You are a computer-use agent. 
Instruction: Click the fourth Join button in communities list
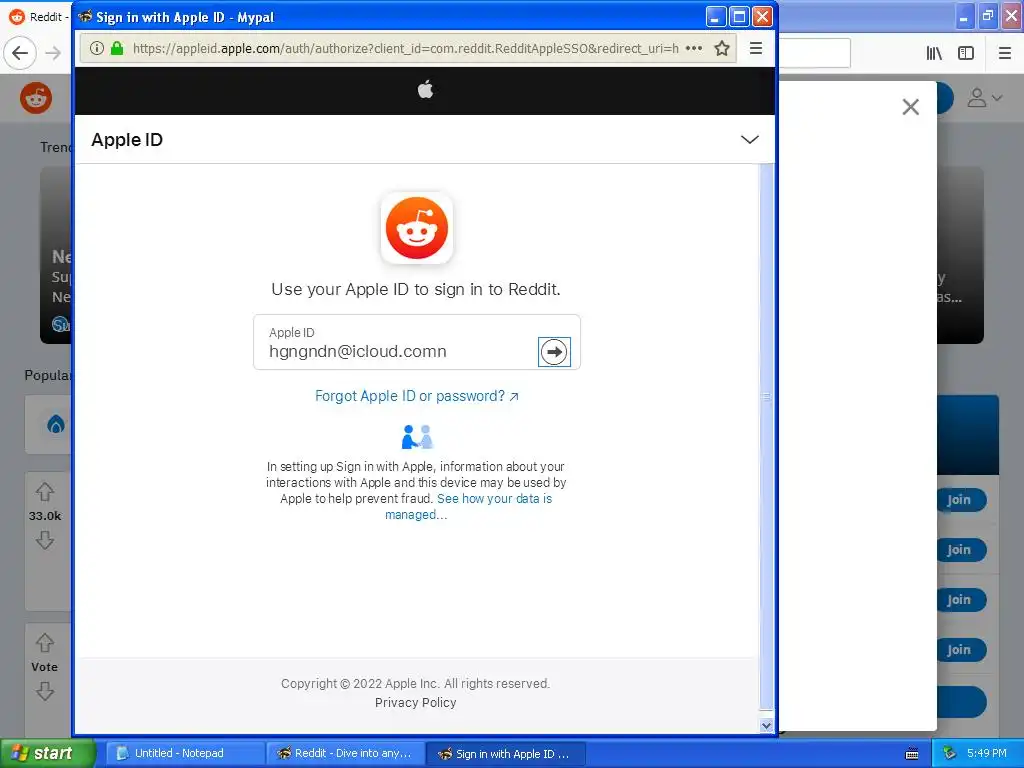pyautogui.click(x=960, y=650)
